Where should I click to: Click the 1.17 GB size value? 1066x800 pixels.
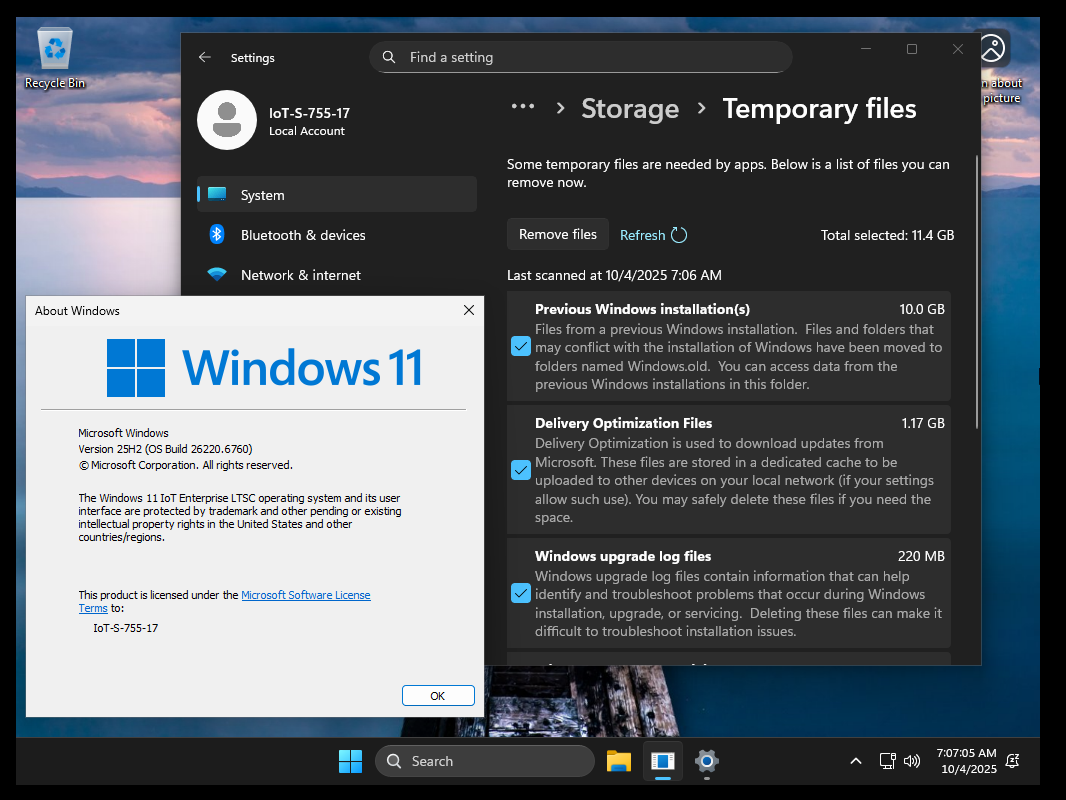point(923,423)
